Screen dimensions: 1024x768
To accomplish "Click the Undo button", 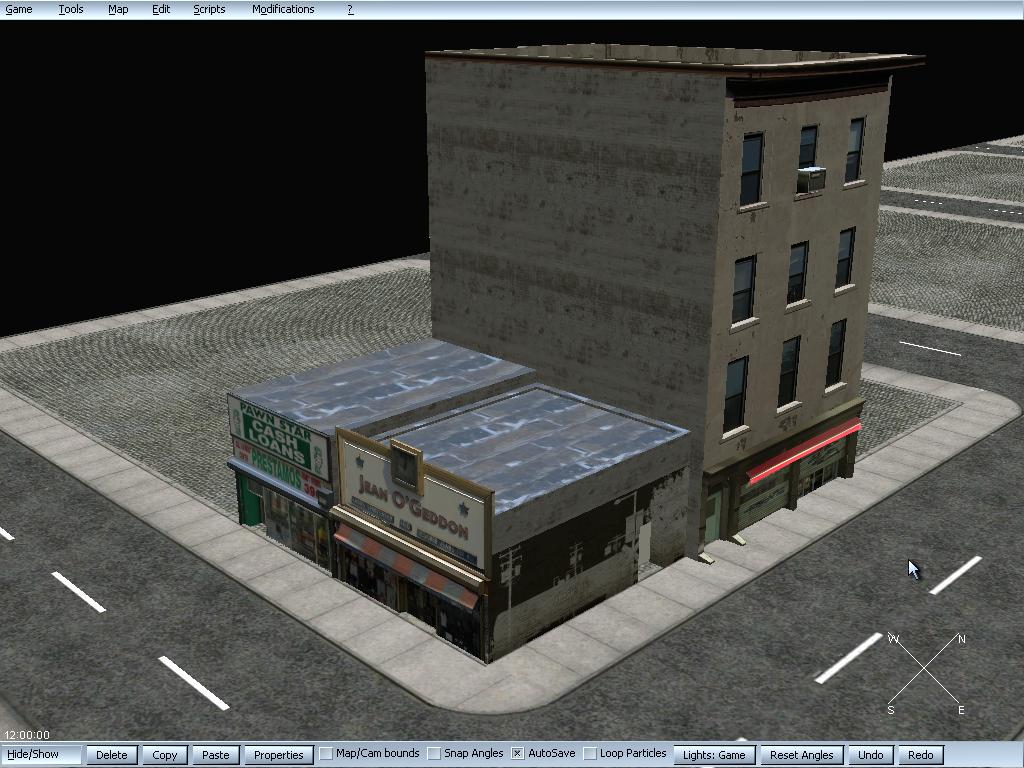I will click(870, 755).
